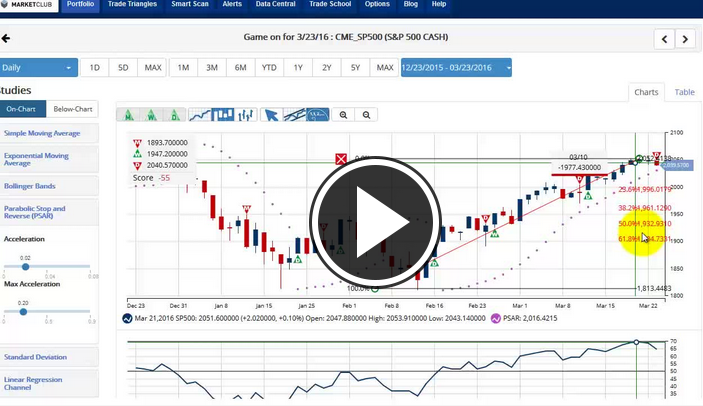This screenshot has height=406, width=703.
Task: Set chart range to 1Y
Action: point(298,68)
